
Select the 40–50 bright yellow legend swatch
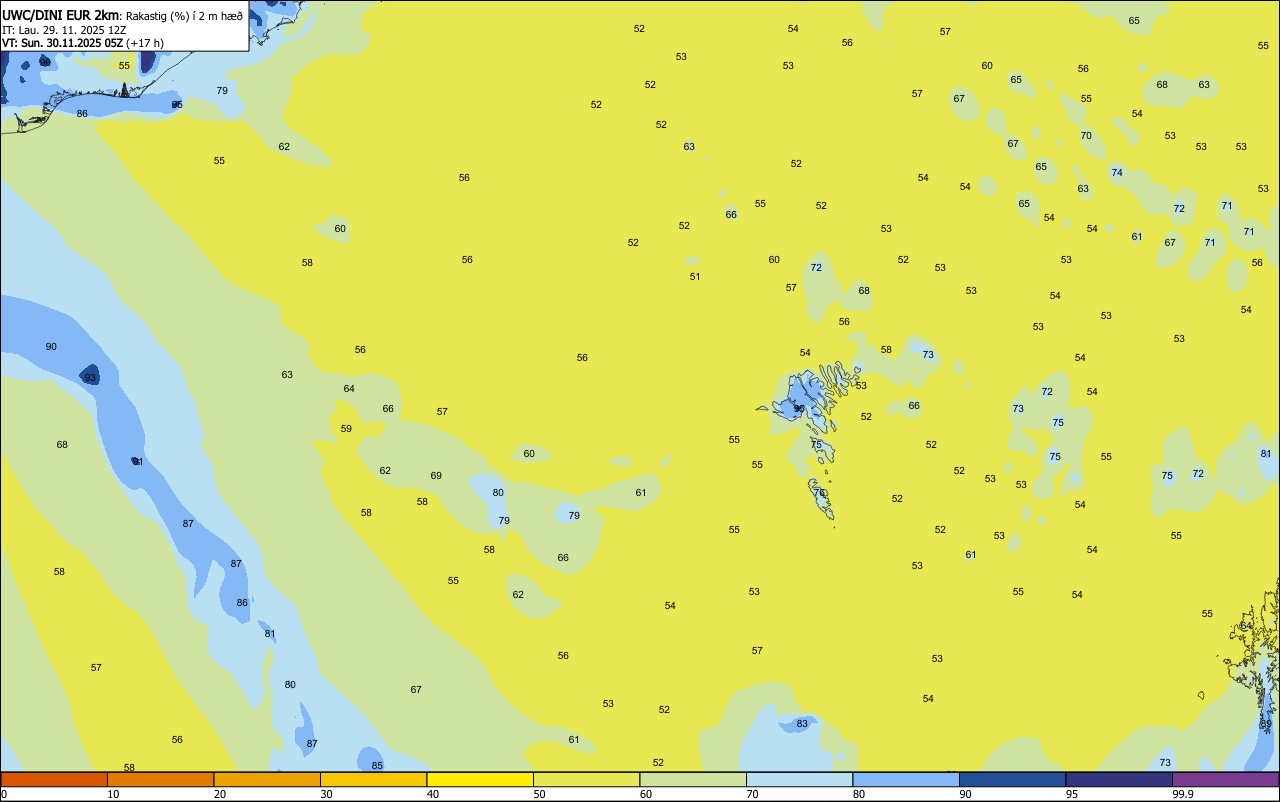pos(480,779)
